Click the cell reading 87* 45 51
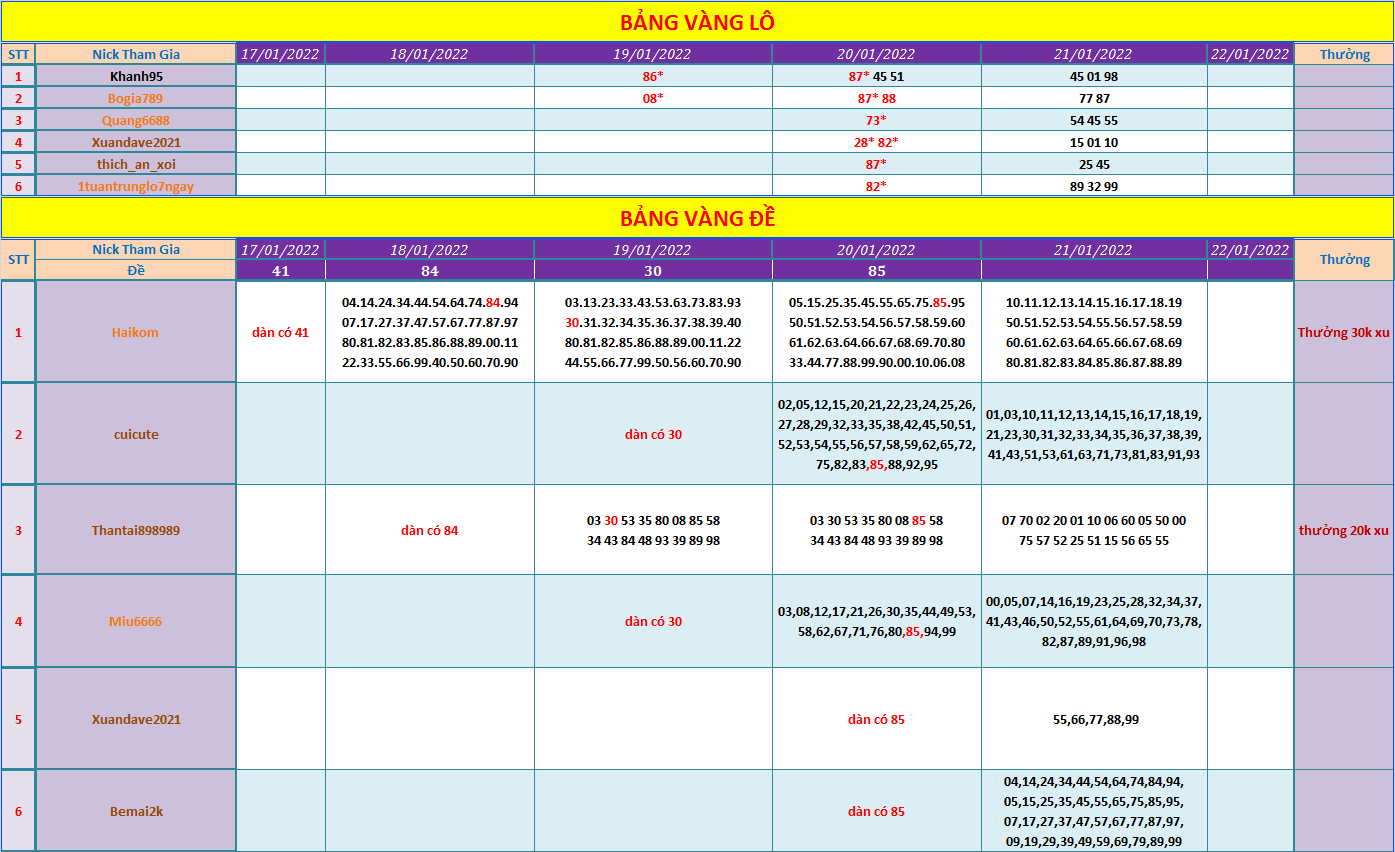Screen dimensions: 1395x852 [x=876, y=76]
